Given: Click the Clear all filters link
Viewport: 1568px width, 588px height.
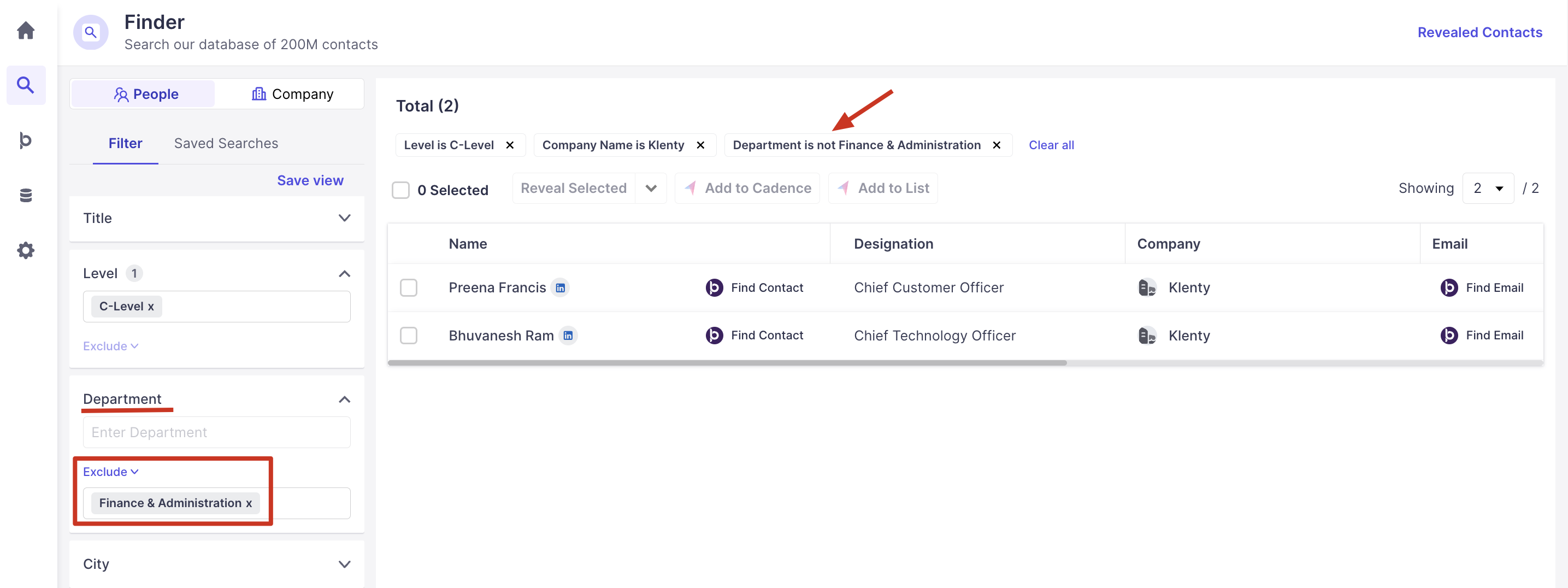Looking at the screenshot, I should (x=1051, y=145).
